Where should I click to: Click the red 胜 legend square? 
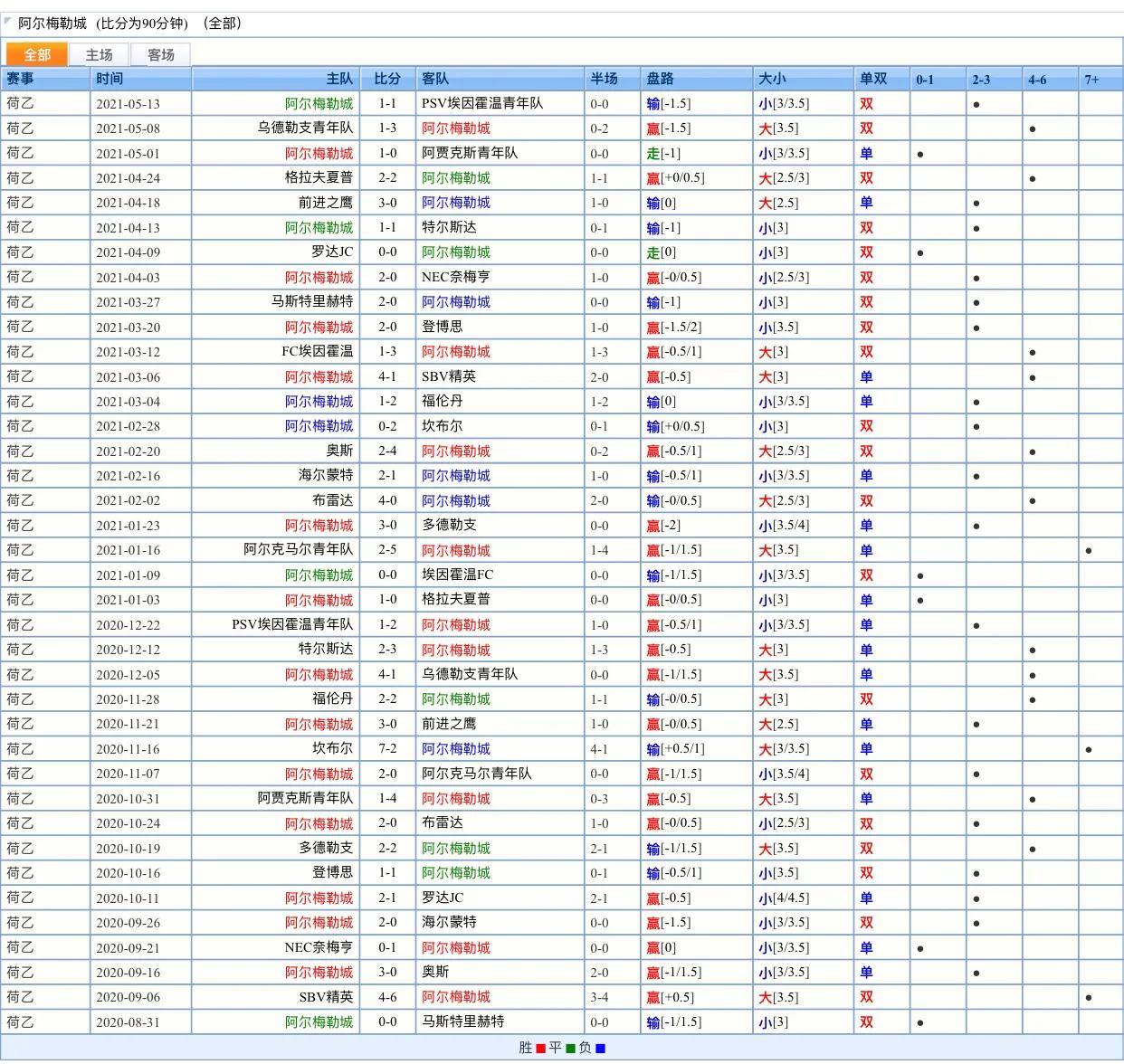point(541,1049)
